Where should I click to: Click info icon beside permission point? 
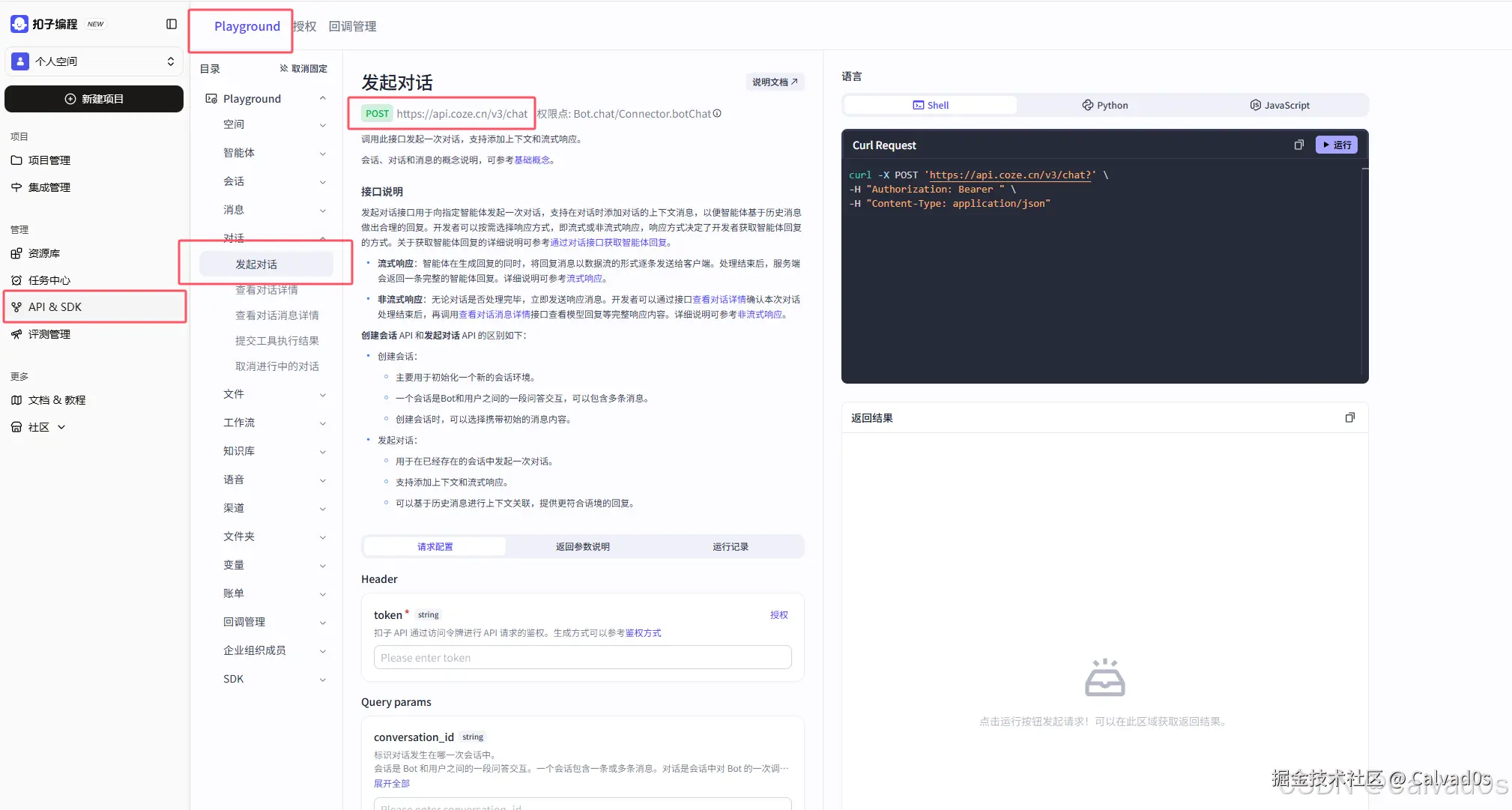pos(717,114)
